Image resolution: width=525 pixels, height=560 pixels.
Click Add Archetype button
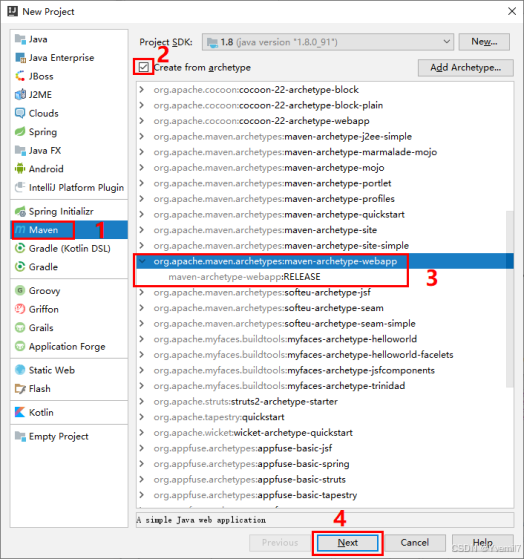(x=466, y=68)
